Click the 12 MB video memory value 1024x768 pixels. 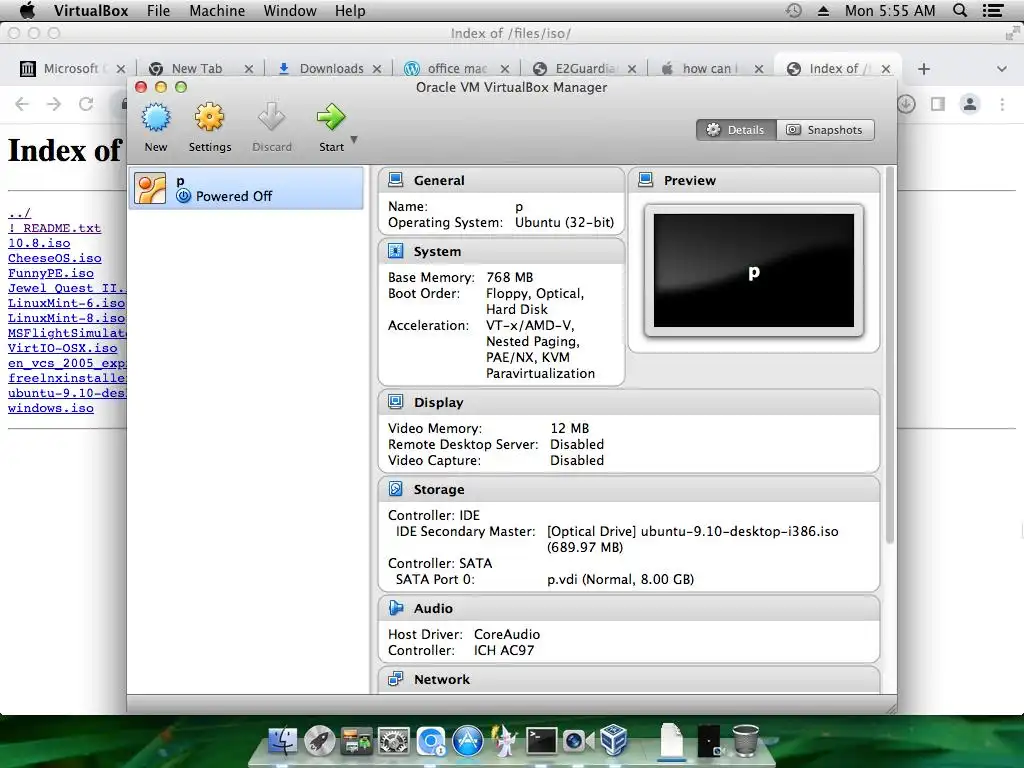pyautogui.click(x=569, y=428)
